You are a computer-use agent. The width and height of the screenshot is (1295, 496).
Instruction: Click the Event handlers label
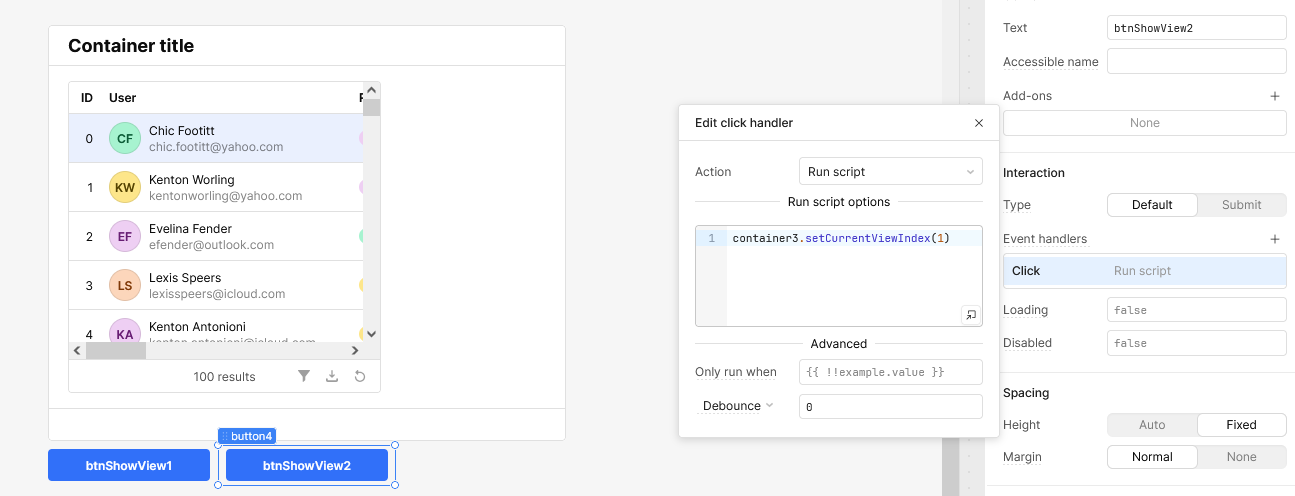pyautogui.click(x=1045, y=239)
